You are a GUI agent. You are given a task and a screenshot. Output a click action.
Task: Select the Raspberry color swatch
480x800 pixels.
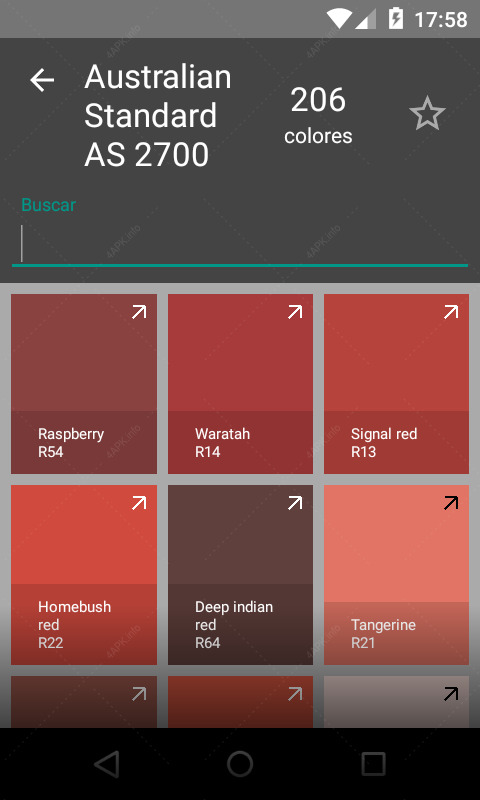click(84, 384)
